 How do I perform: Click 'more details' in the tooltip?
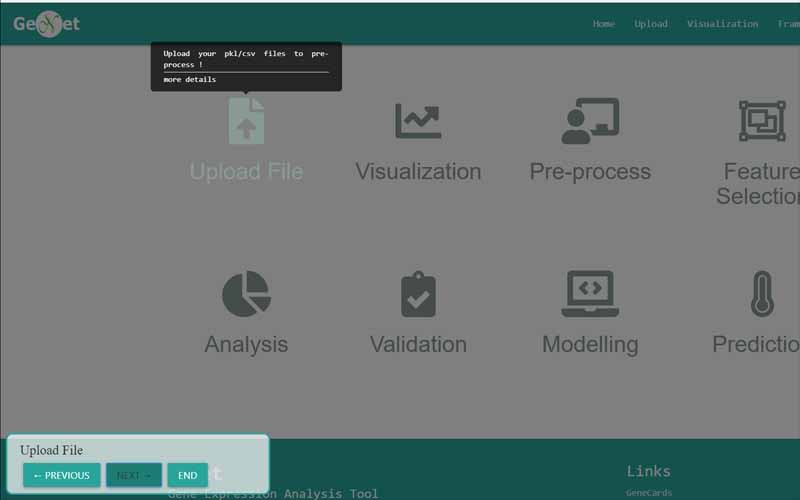tap(190, 80)
